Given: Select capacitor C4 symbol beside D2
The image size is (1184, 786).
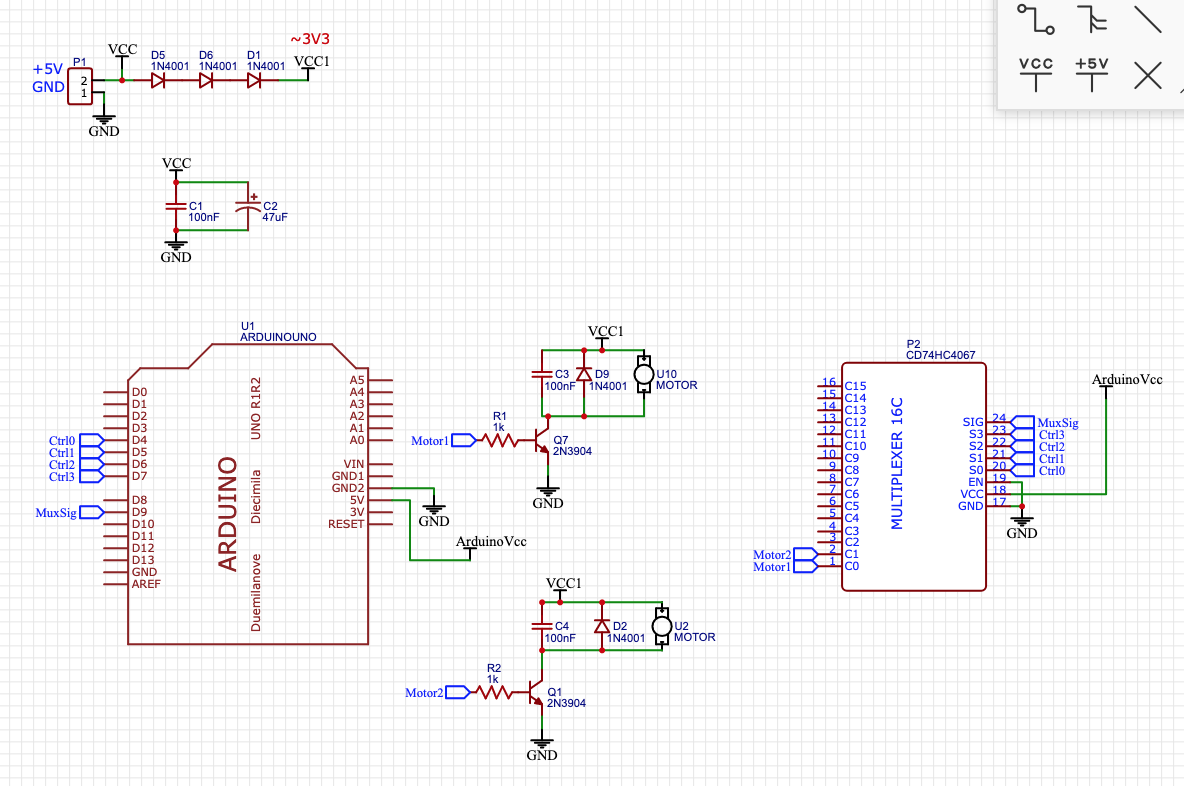Looking at the screenshot, I should [541, 626].
